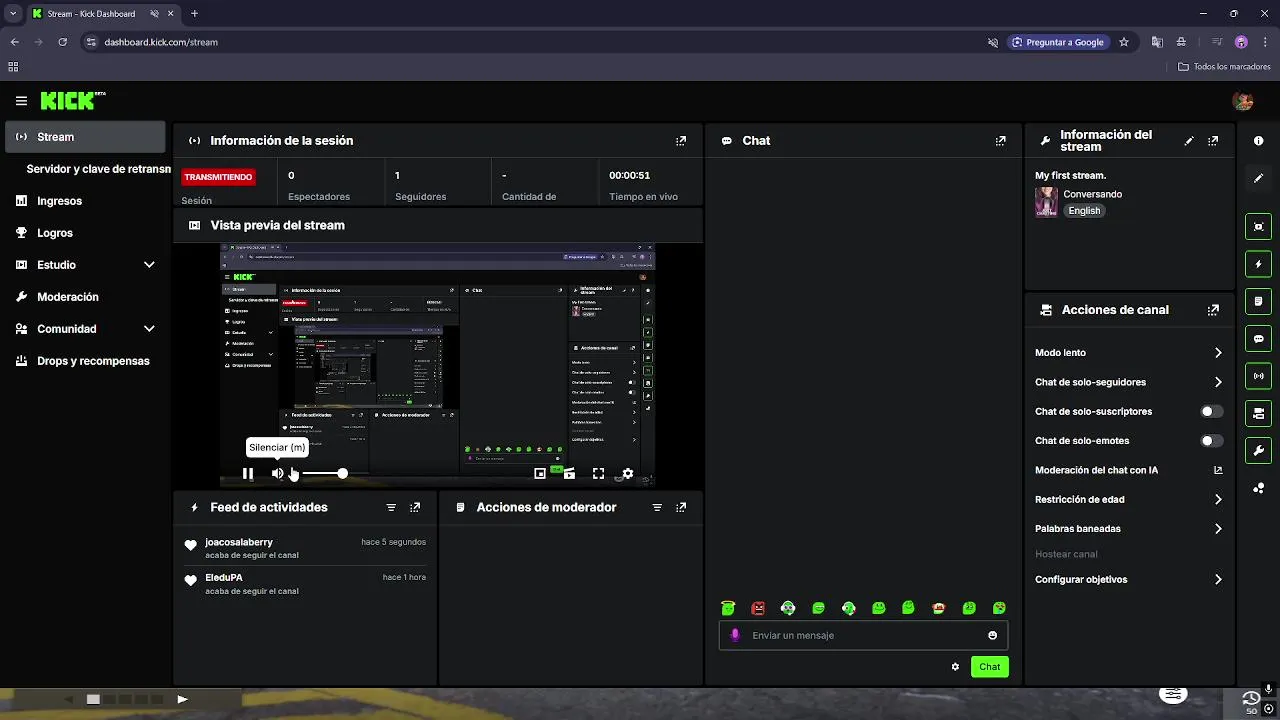Open Drops y recompensas page
Screen dimensions: 1280x720
(86, 361)
